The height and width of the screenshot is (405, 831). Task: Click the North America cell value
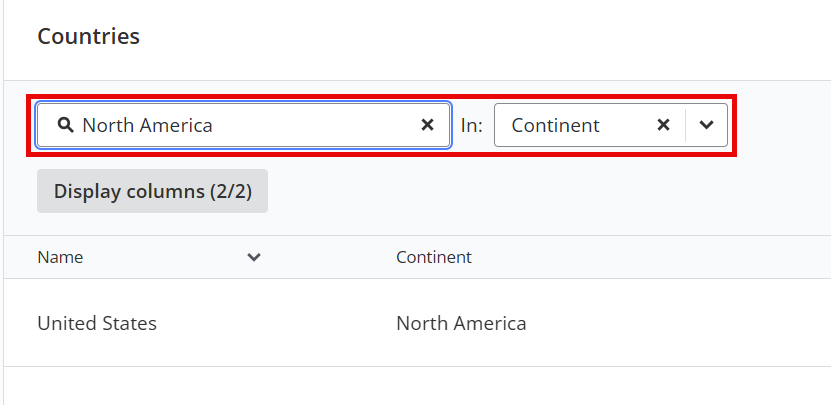[461, 323]
